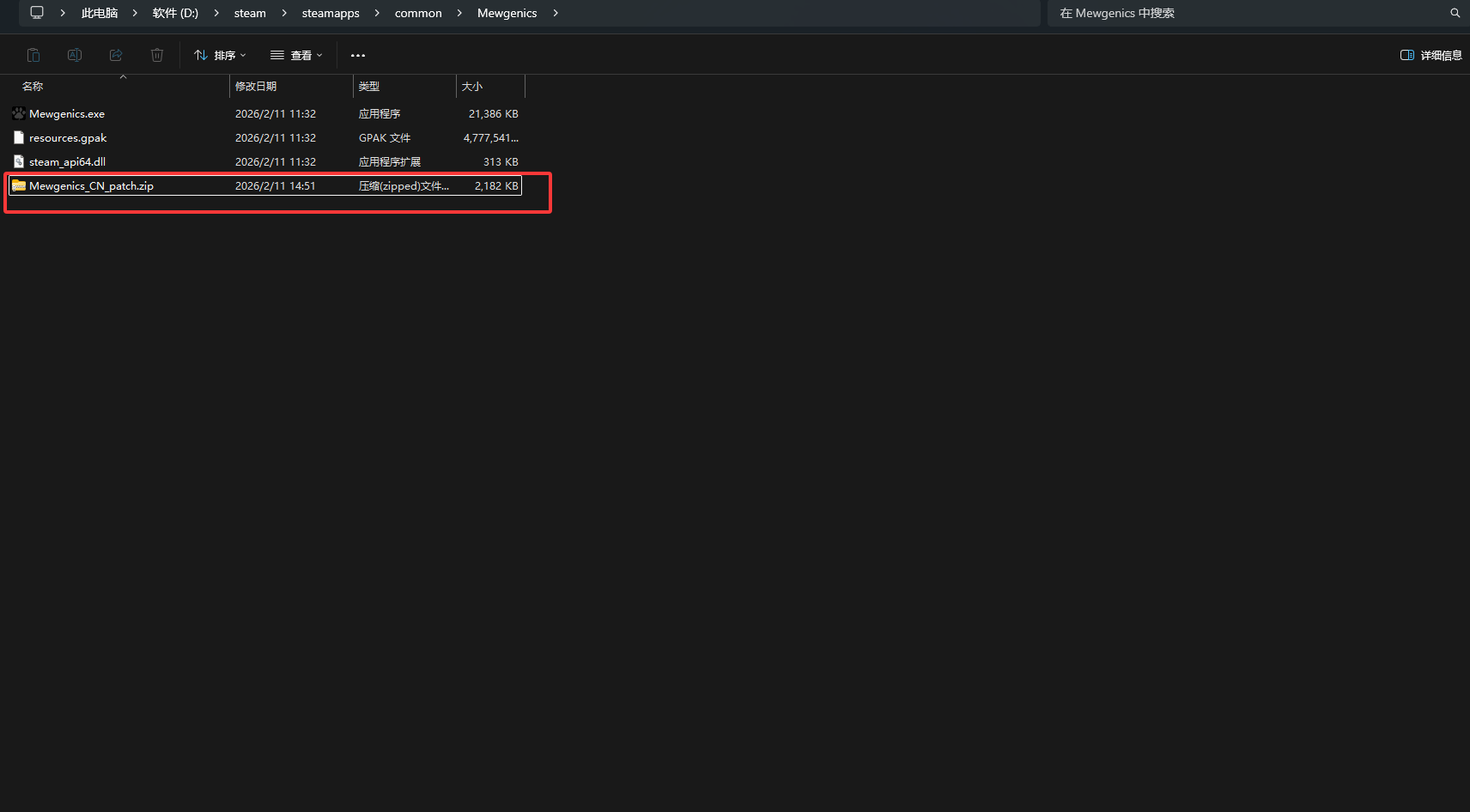Click the Share icon in toolbar
Screen dimensions: 1470x812
[x=116, y=55]
